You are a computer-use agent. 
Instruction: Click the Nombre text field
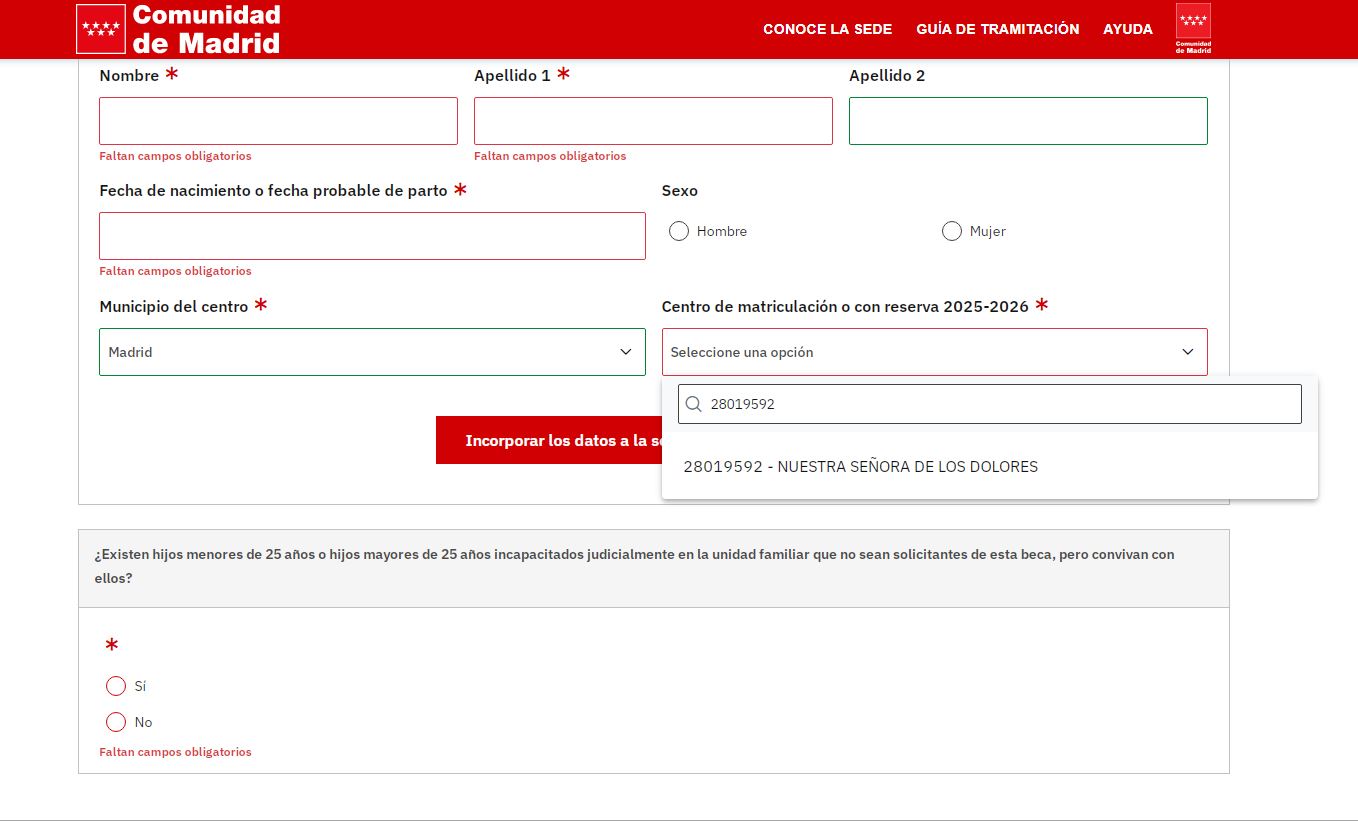[278, 121]
